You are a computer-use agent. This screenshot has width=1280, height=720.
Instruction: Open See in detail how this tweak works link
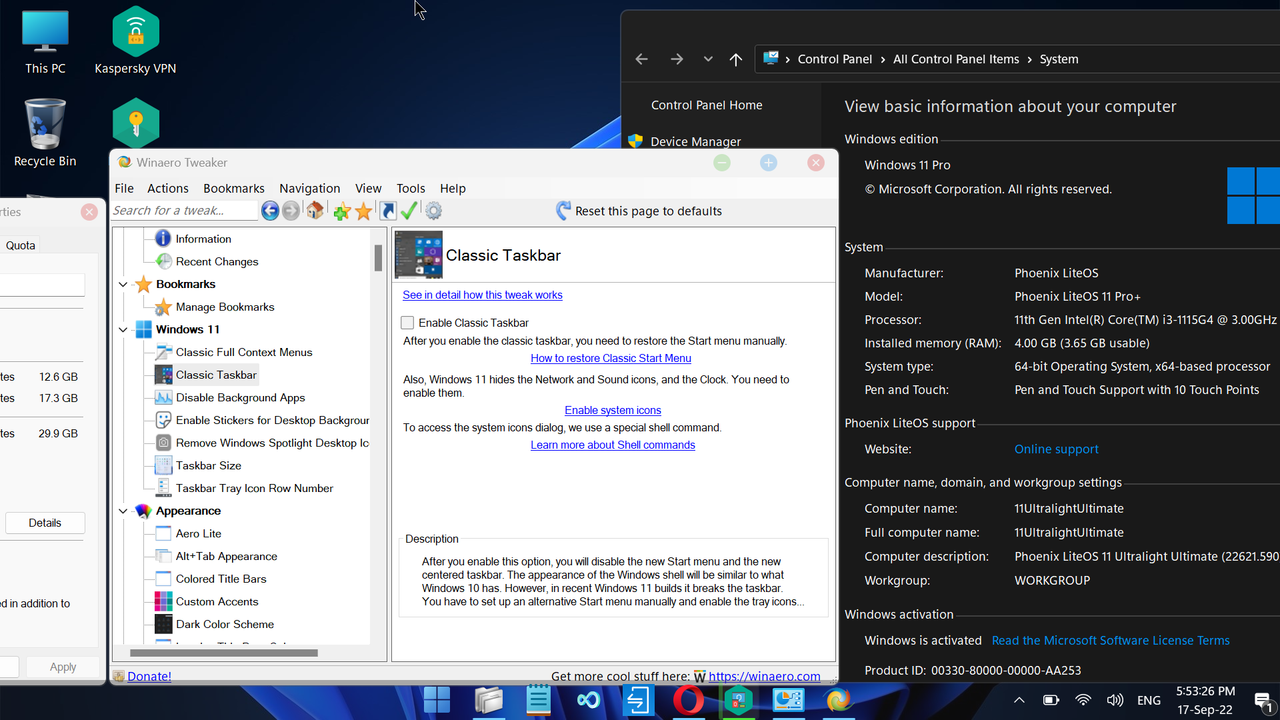point(483,295)
